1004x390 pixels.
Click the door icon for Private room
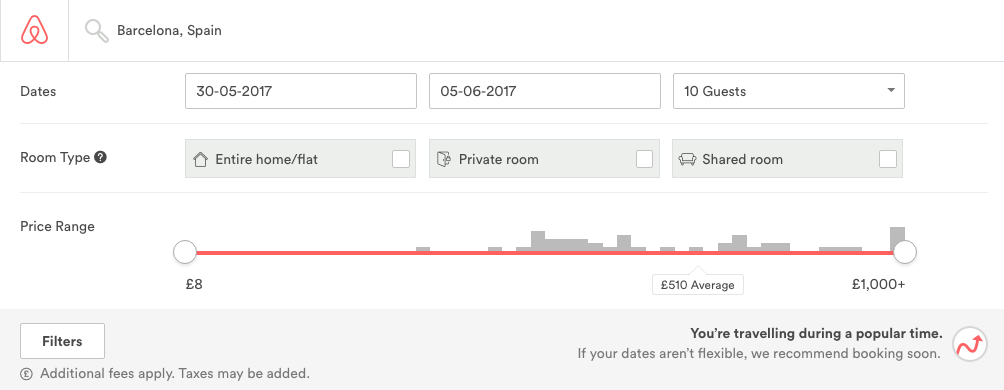click(x=444, y=159)
